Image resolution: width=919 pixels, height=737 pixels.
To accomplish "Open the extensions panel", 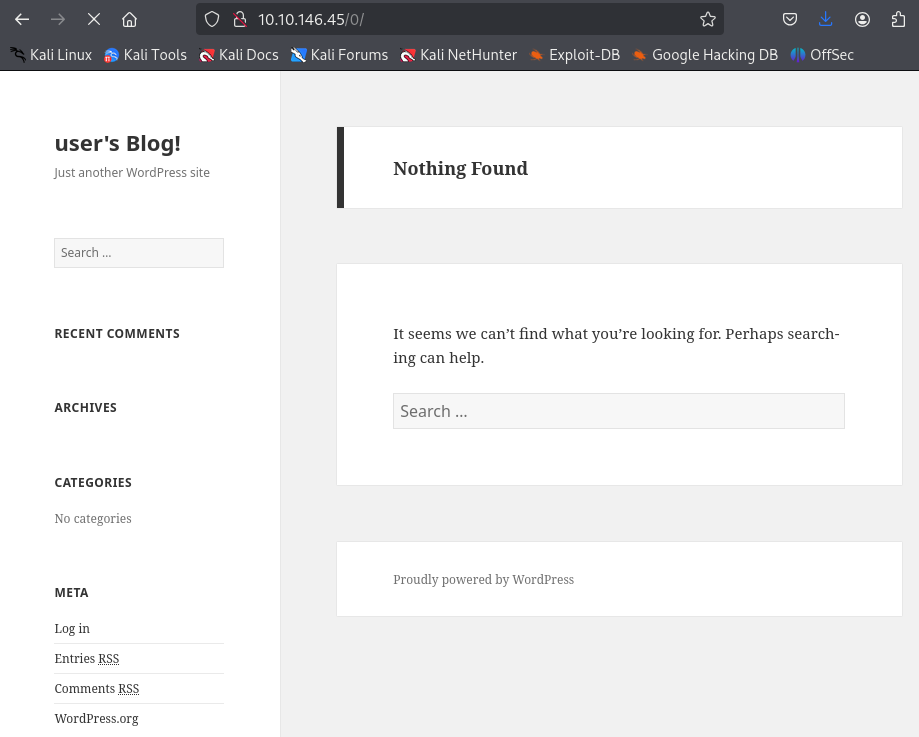I will click(898, 19).
